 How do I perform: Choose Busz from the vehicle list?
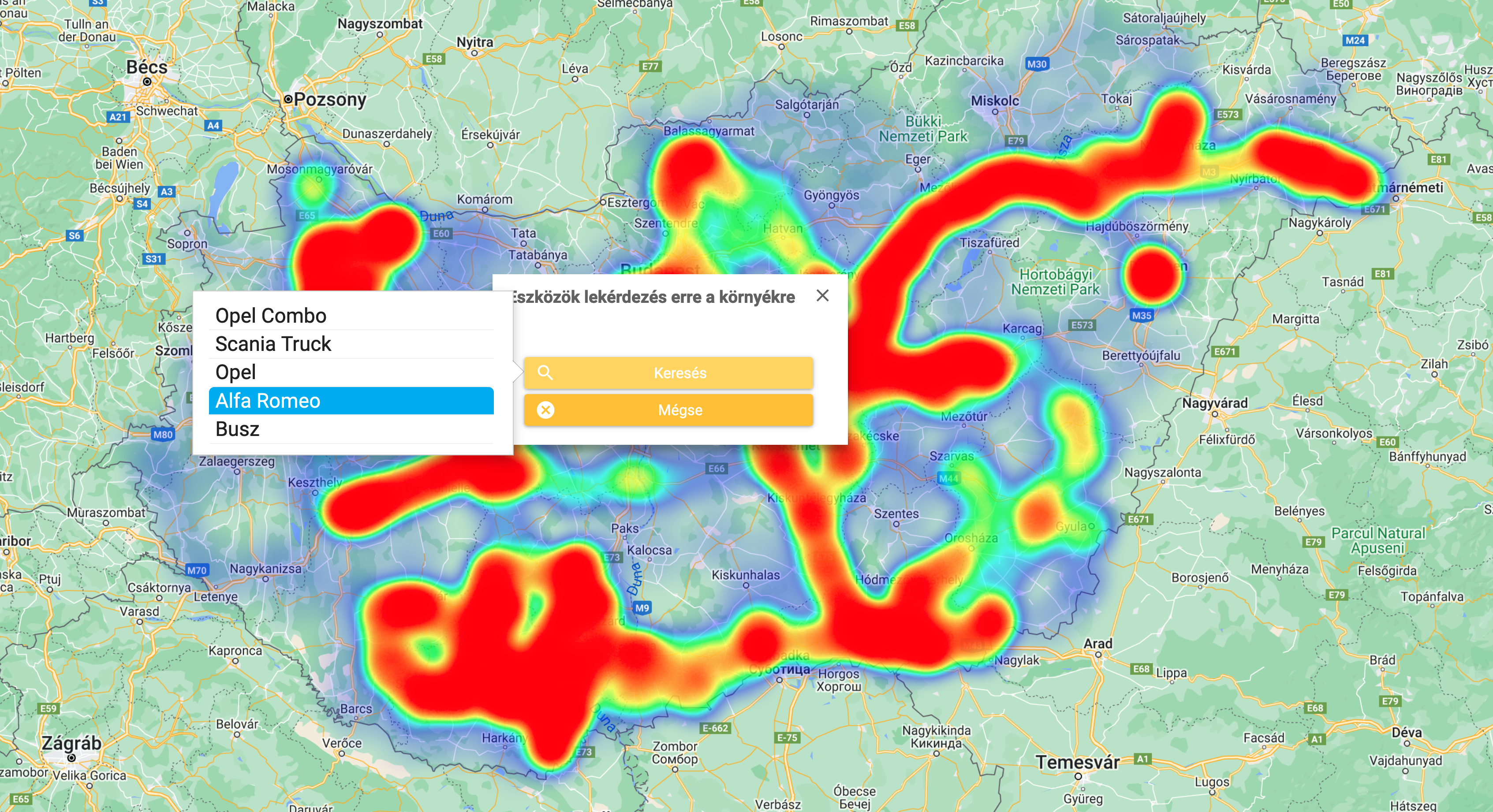point(351,429)
